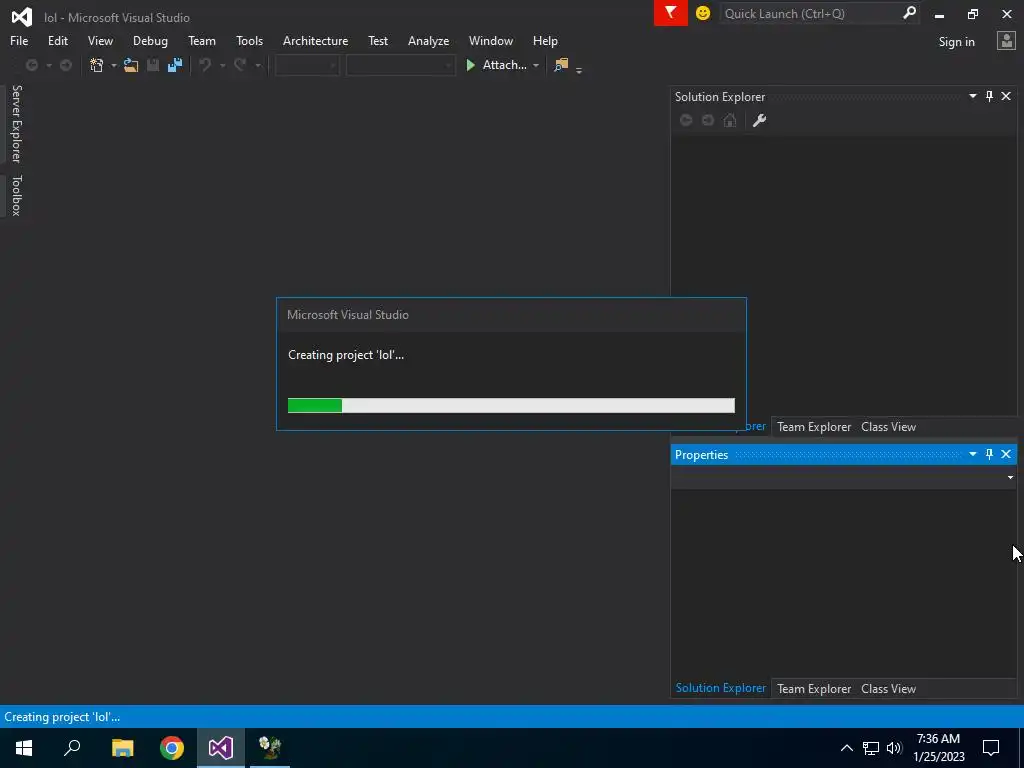Click the Undo toolbar icon
Screen dimensions: 1024x768
point(205,65)
